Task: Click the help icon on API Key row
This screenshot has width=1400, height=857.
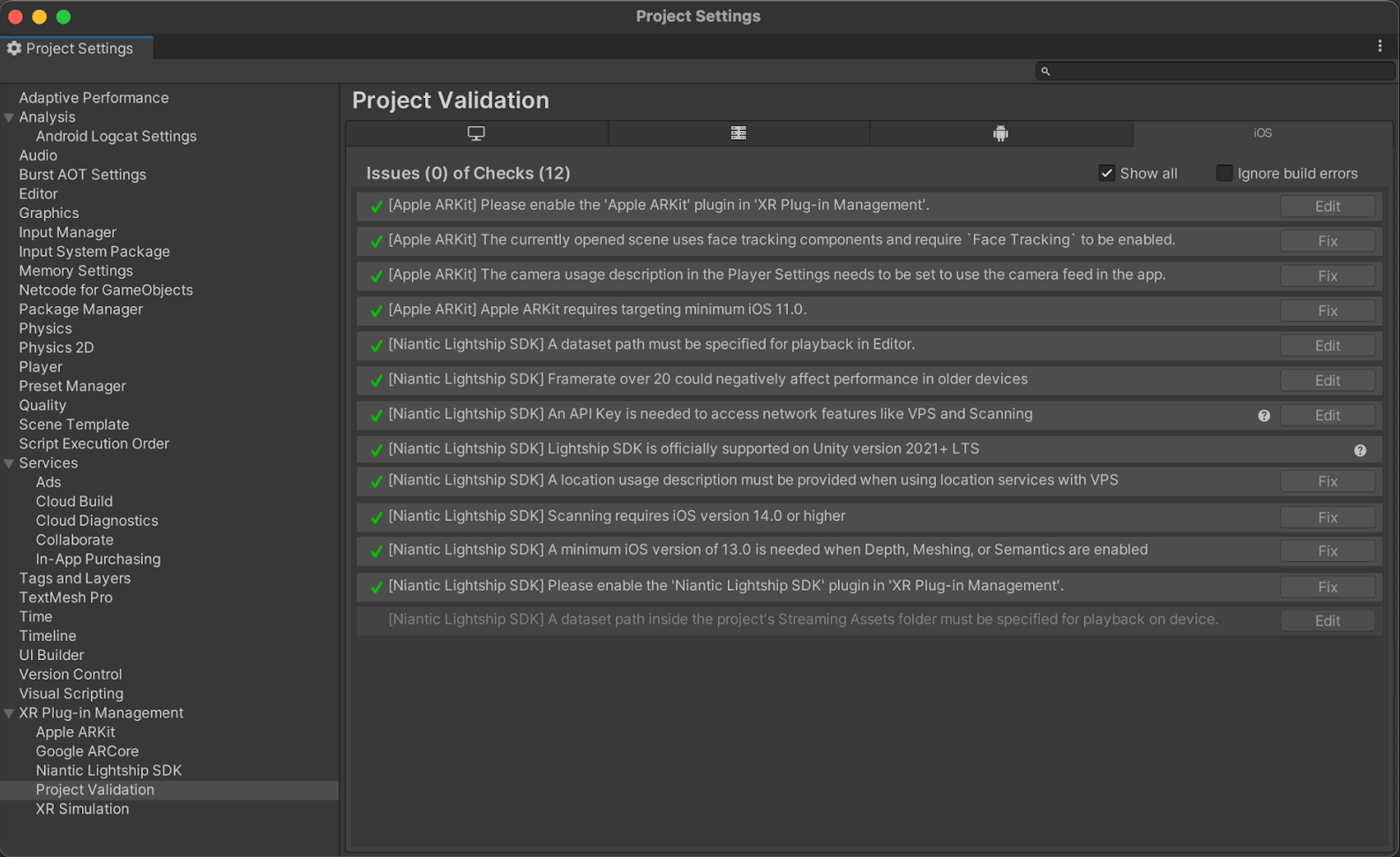Action: click(x=1264, y=416)
